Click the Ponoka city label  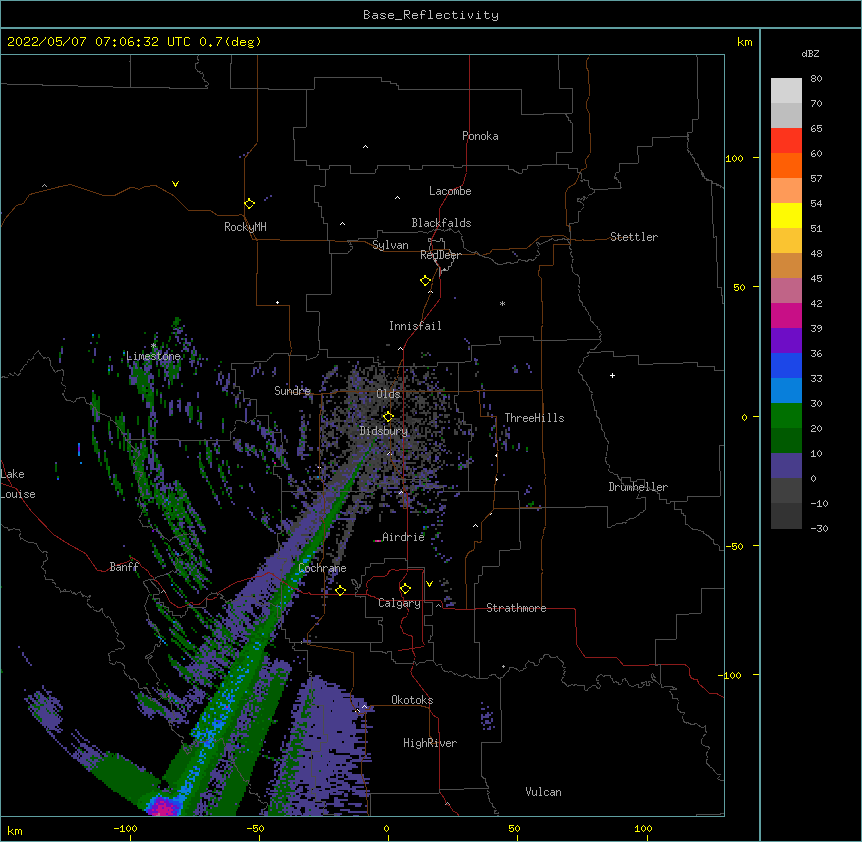(480, 136)
